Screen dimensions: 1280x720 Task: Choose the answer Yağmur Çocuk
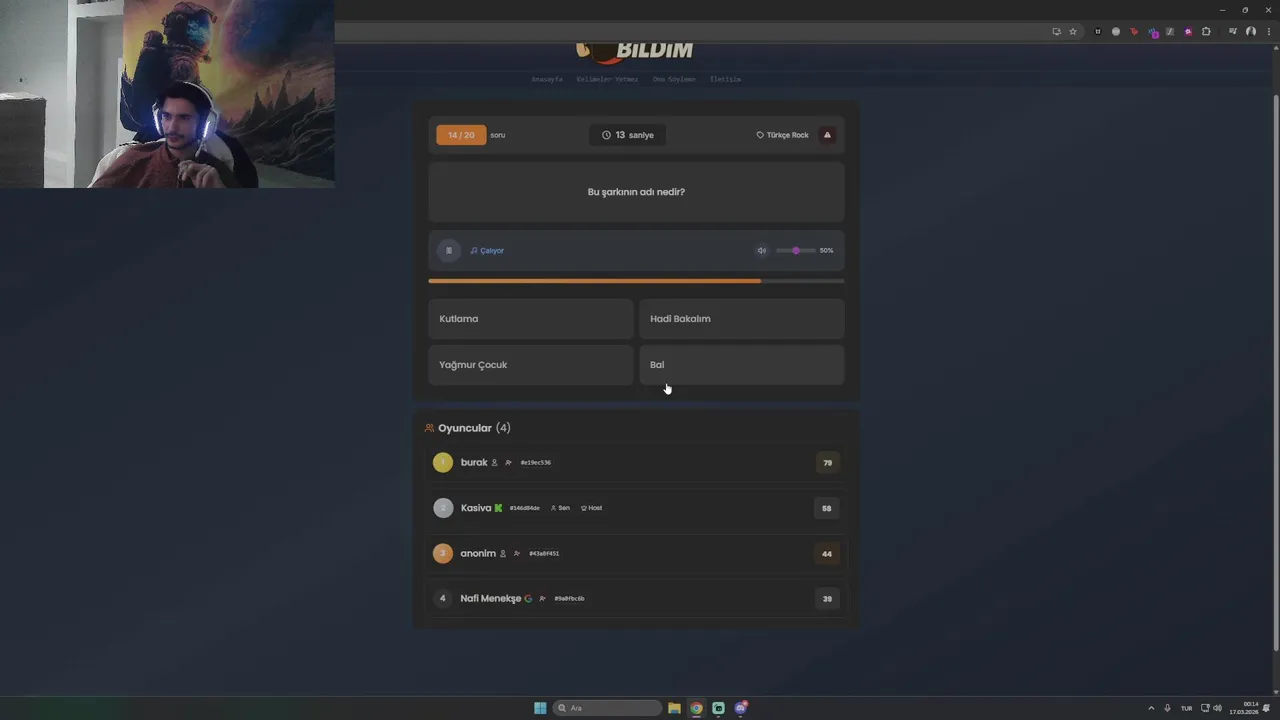(531, 365)
